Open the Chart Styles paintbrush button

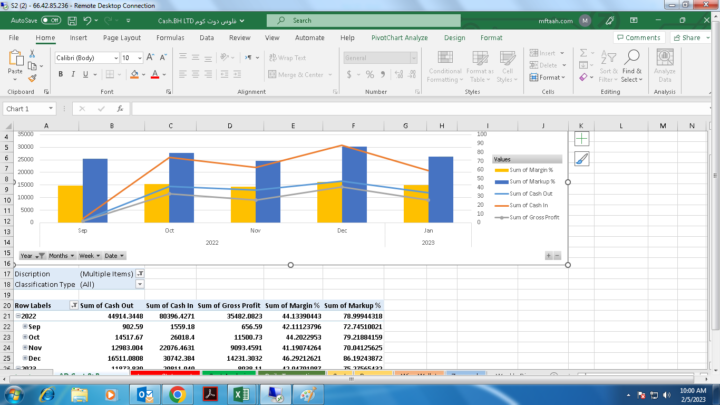(x=582, y=159)
